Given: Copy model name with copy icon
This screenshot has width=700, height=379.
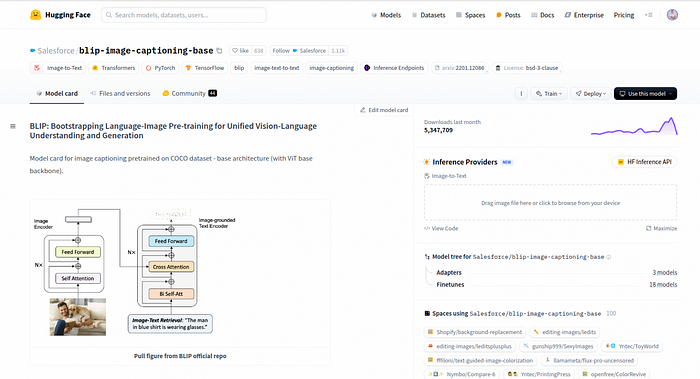Looking at the screenshot, I should tap(219, 51).
